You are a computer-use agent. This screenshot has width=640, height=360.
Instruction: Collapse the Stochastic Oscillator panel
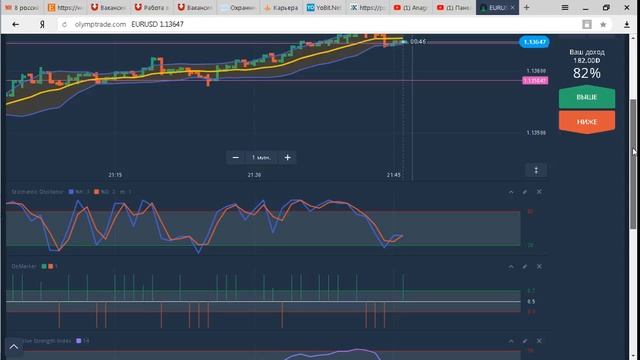click(511, 192)
